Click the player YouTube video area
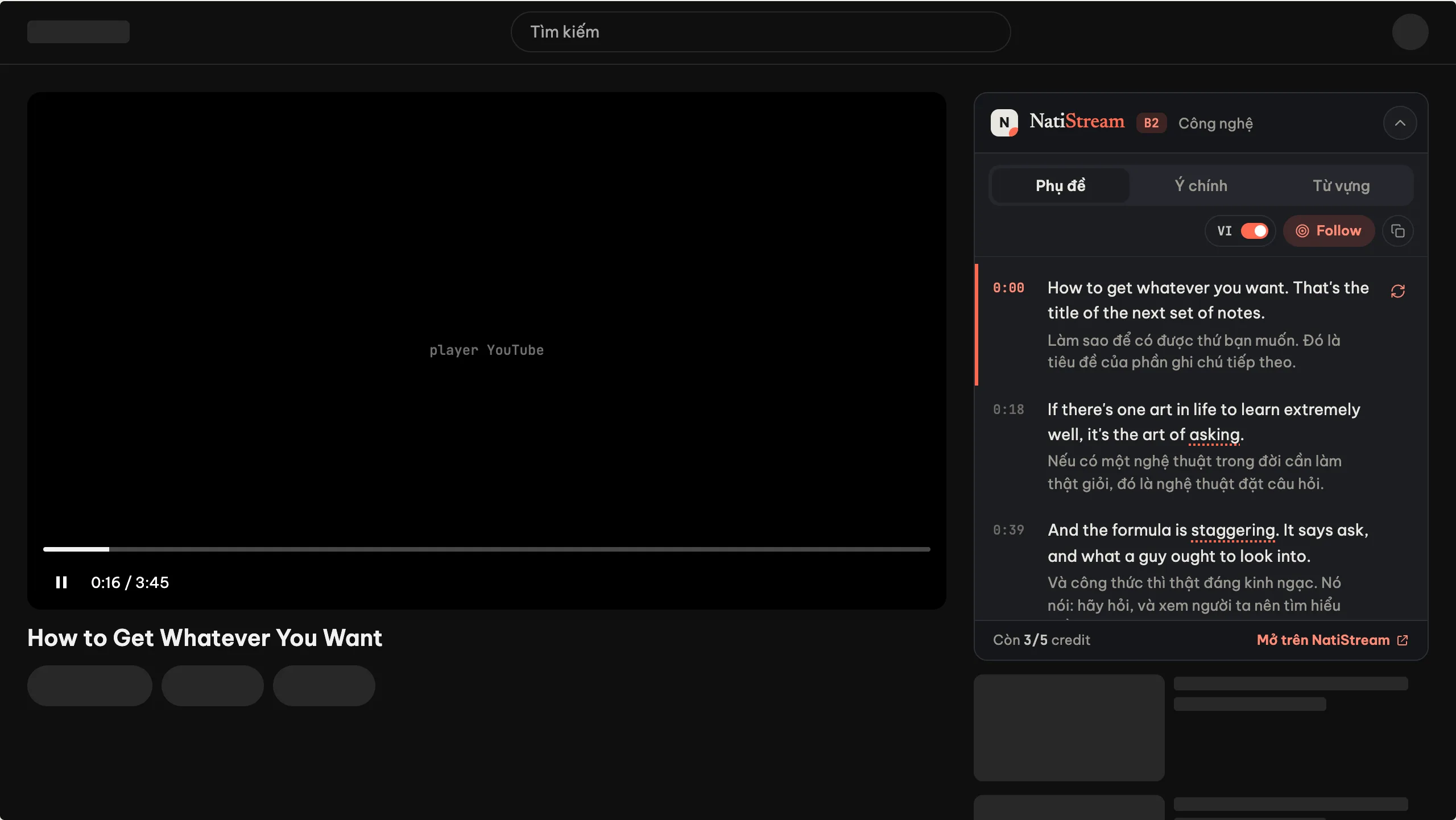1456x820 pixels. point(487,350)
